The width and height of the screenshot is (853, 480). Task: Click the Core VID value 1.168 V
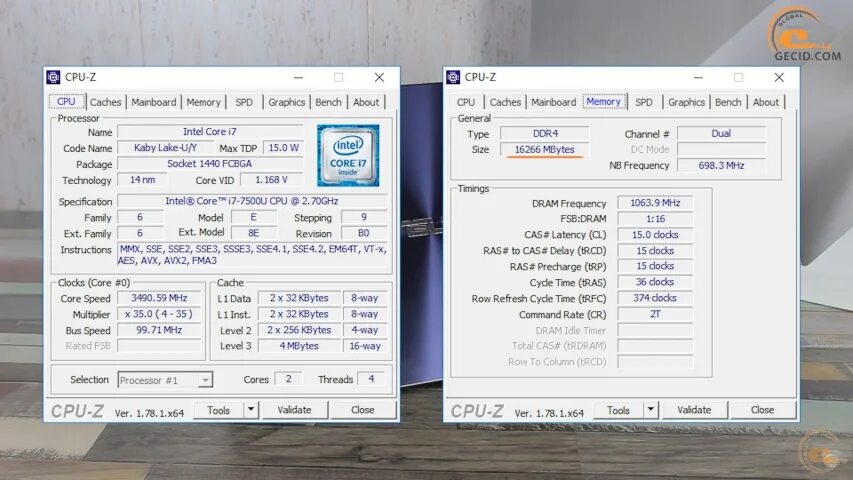pos(271,180)
